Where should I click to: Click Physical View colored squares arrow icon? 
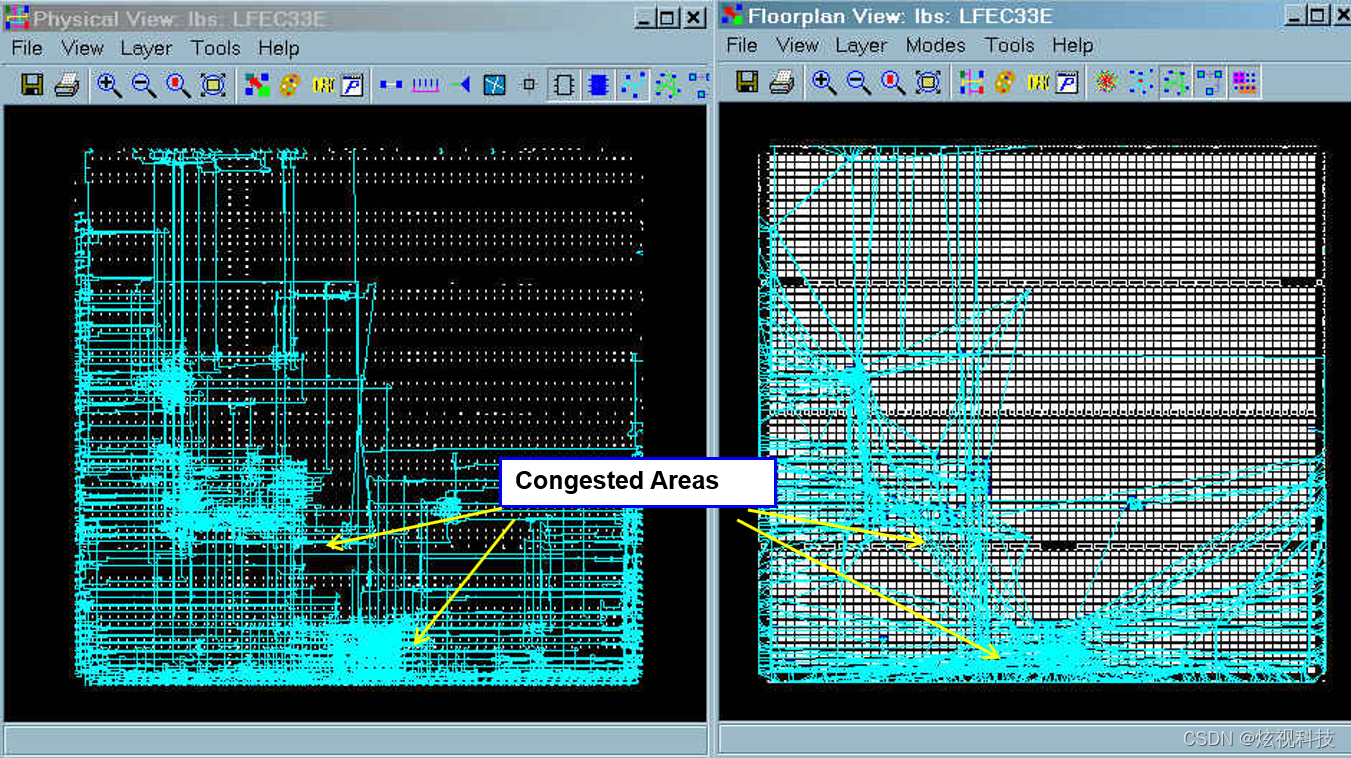click(258, 85)
